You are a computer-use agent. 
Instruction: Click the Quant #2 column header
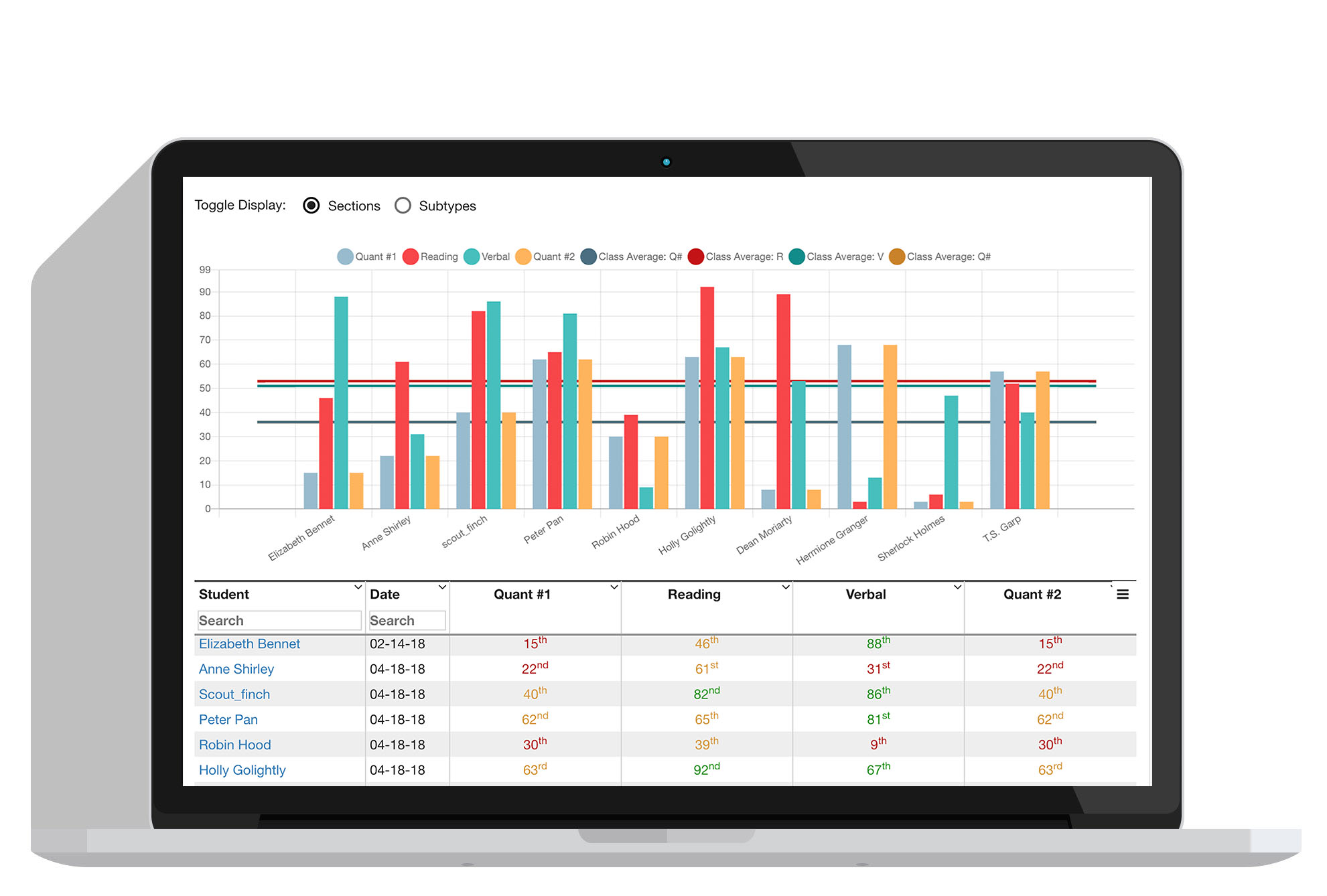point(1032,595)
